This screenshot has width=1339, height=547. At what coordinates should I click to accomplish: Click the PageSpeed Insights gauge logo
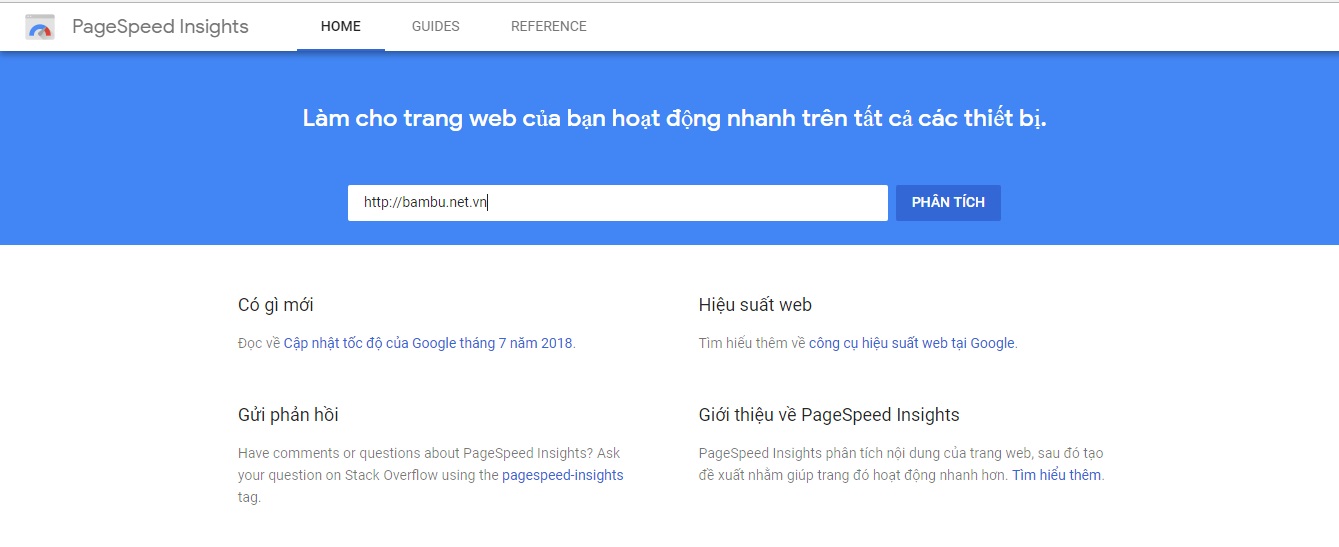point(40,27)
